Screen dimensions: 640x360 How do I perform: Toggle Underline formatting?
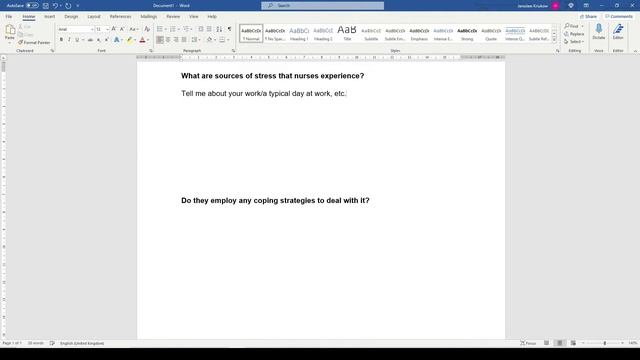77,40
